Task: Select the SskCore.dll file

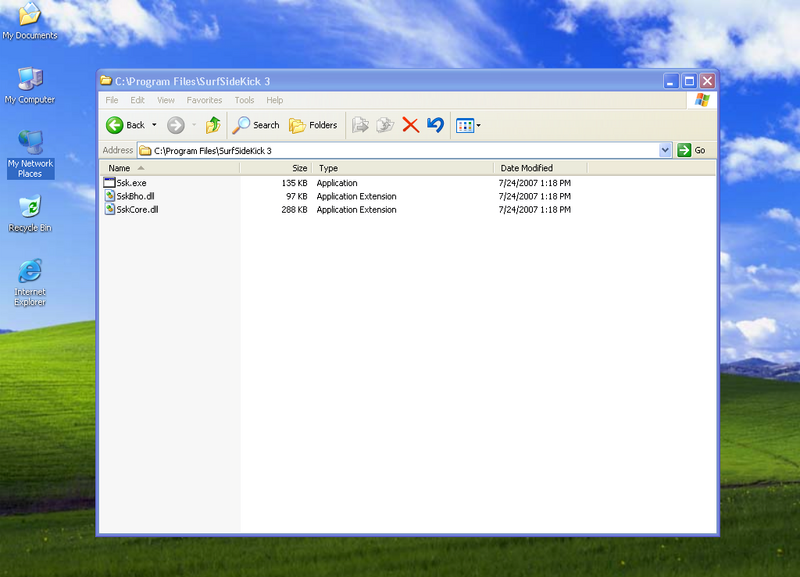Action: pos(137,209)
